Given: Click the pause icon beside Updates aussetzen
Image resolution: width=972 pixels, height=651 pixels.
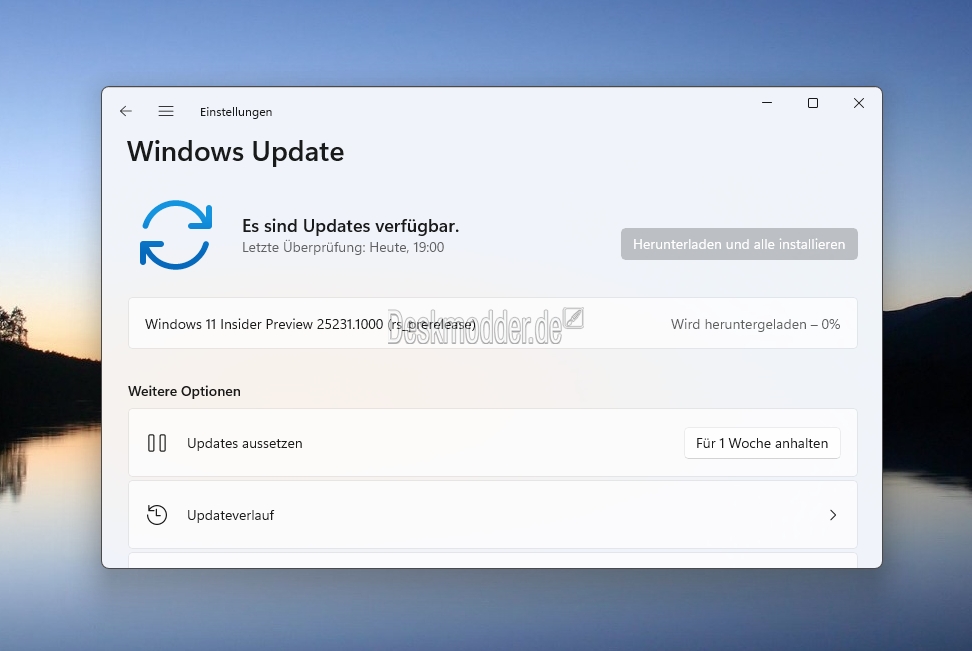Looking at the screenshot, I should coord(157,443).
